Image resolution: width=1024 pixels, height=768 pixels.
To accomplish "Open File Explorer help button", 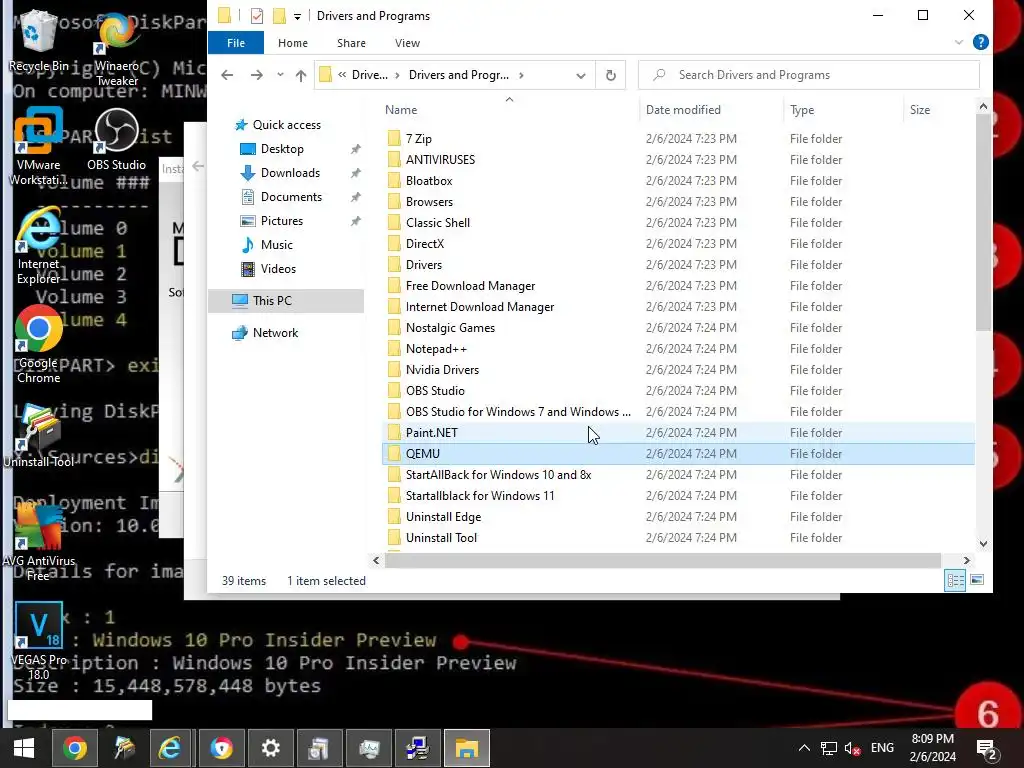I will point(980,42).
